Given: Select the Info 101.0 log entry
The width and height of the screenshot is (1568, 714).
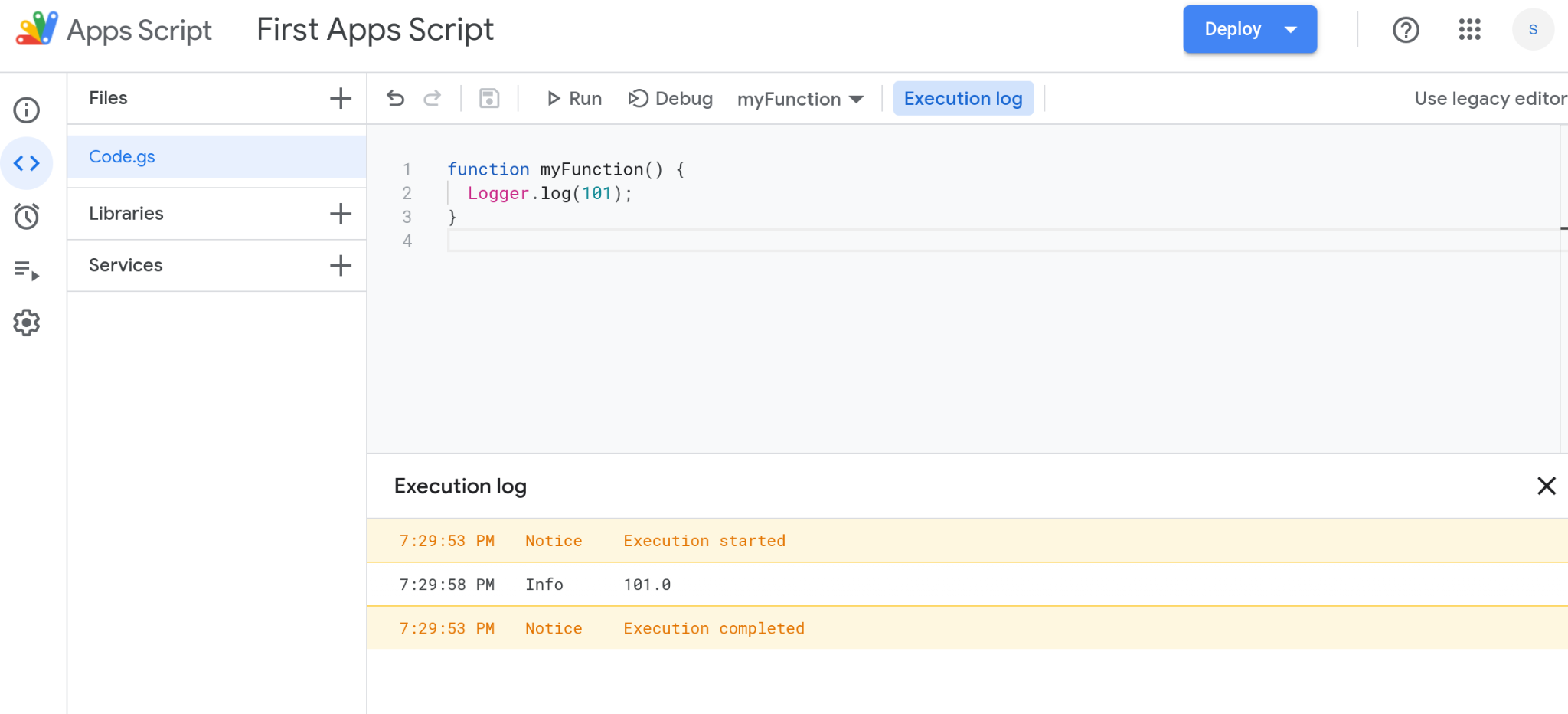Looking at the screenshot, I should [x=968, y=585].
